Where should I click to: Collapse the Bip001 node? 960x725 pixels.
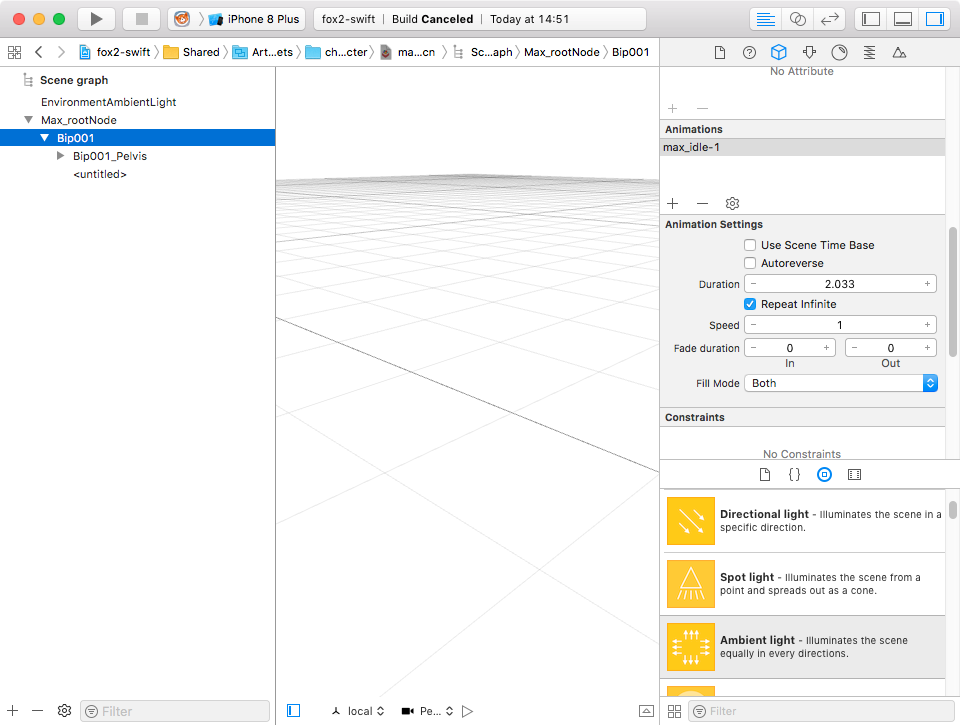tap(45, 138)
